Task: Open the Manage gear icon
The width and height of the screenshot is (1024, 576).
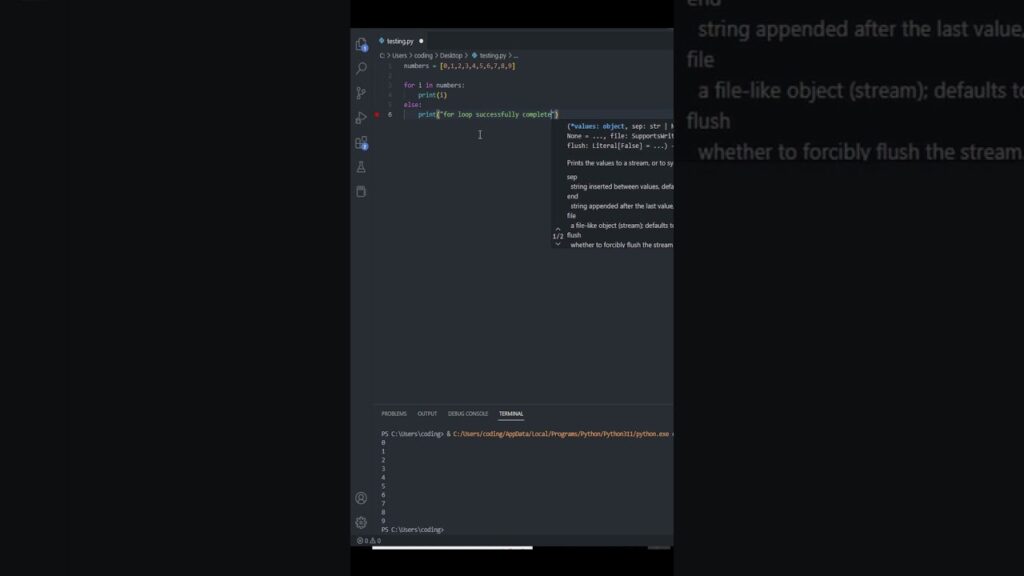Action: 361,522
